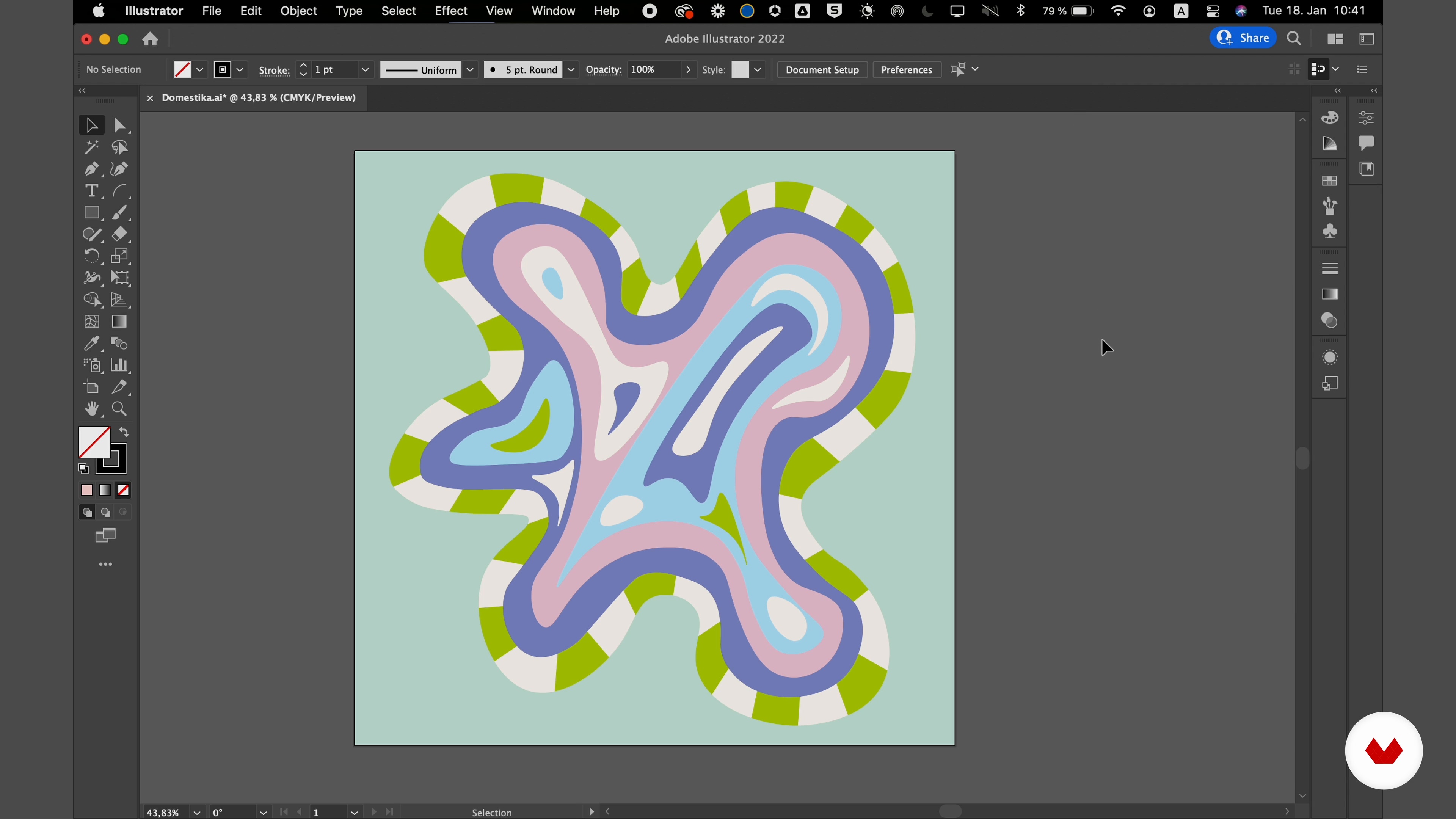This screenshot has width=1456, height=819.
Task: Open Uniform variable width profile dropdown
Action: click(470, 70)
